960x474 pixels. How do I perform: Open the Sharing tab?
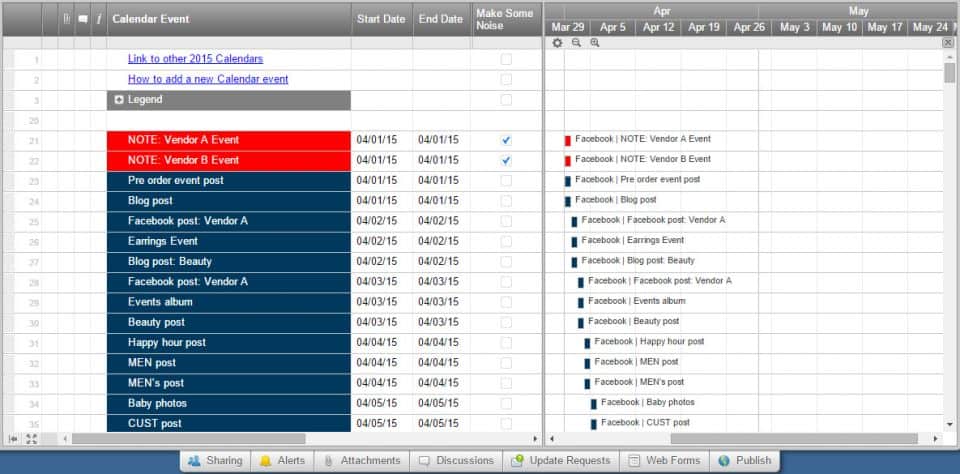216,461
